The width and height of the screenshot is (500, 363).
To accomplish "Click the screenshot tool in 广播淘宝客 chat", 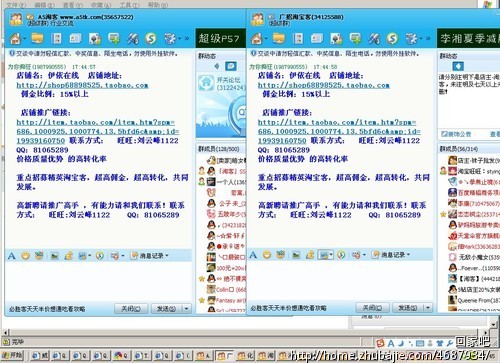I will click(x=323, y=255).
